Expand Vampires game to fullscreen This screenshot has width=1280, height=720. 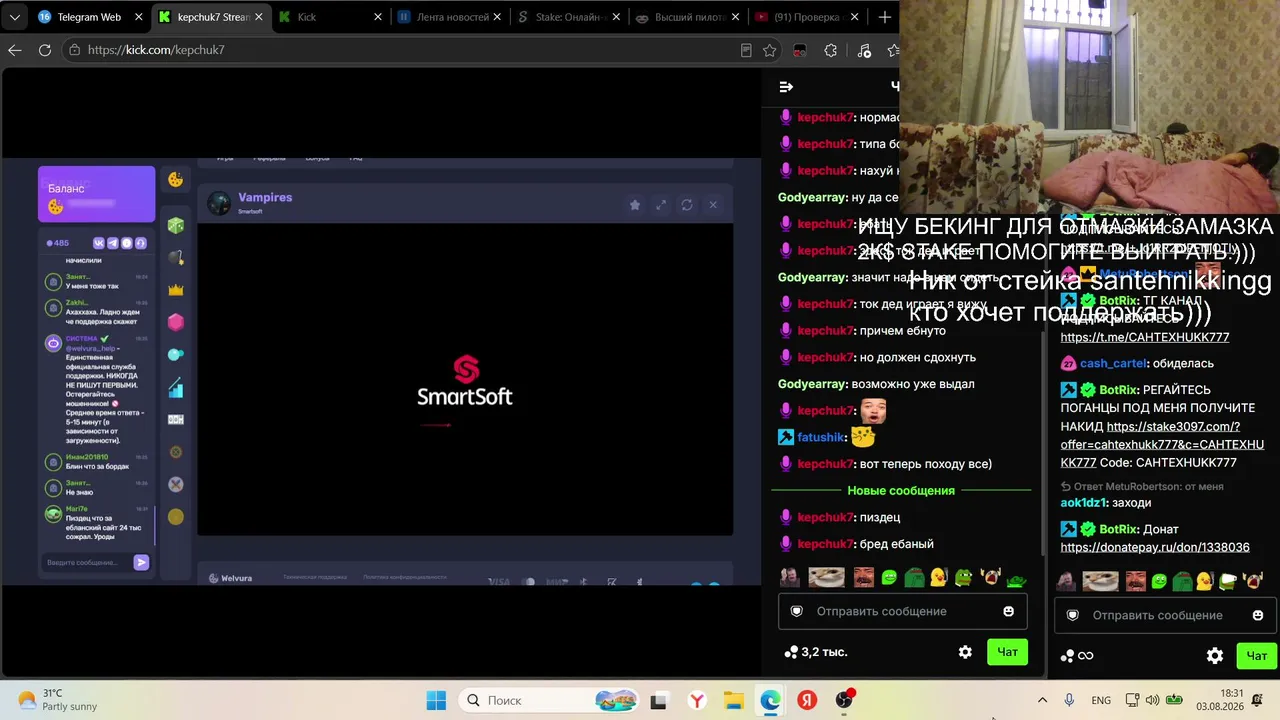(x=660, y=205)
